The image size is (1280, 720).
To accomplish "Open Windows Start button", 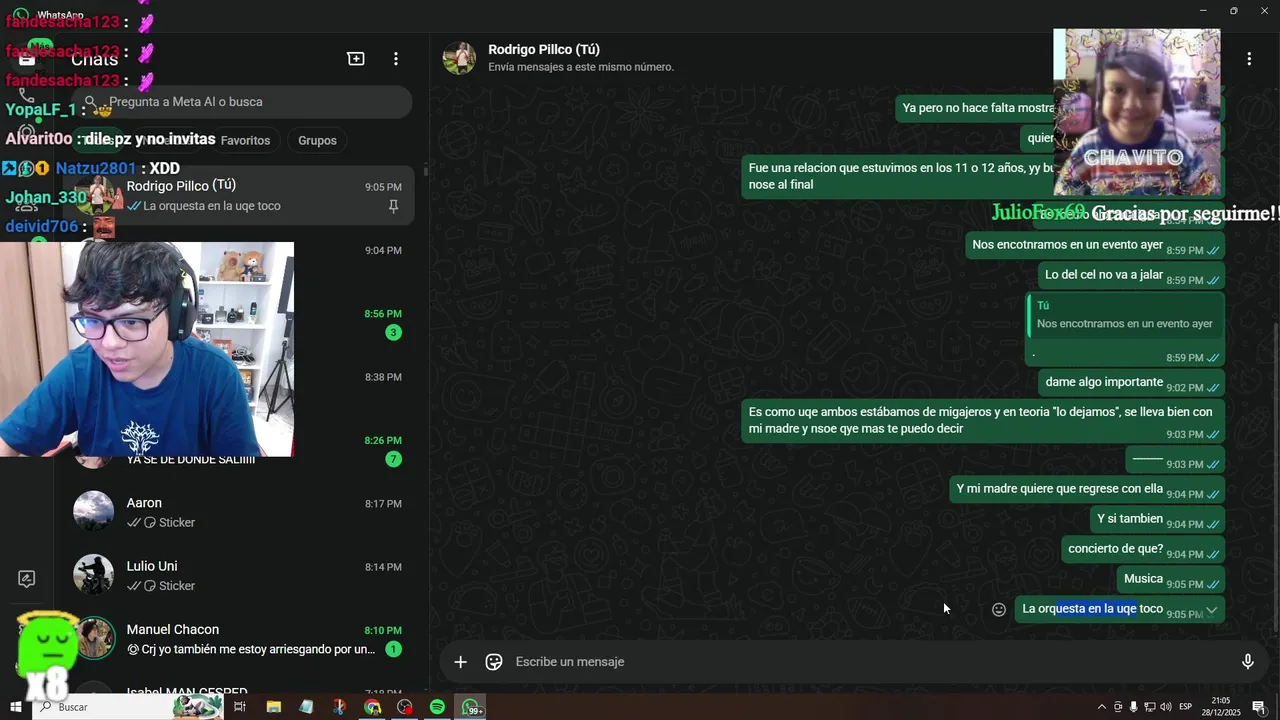I will coord(16,707).
